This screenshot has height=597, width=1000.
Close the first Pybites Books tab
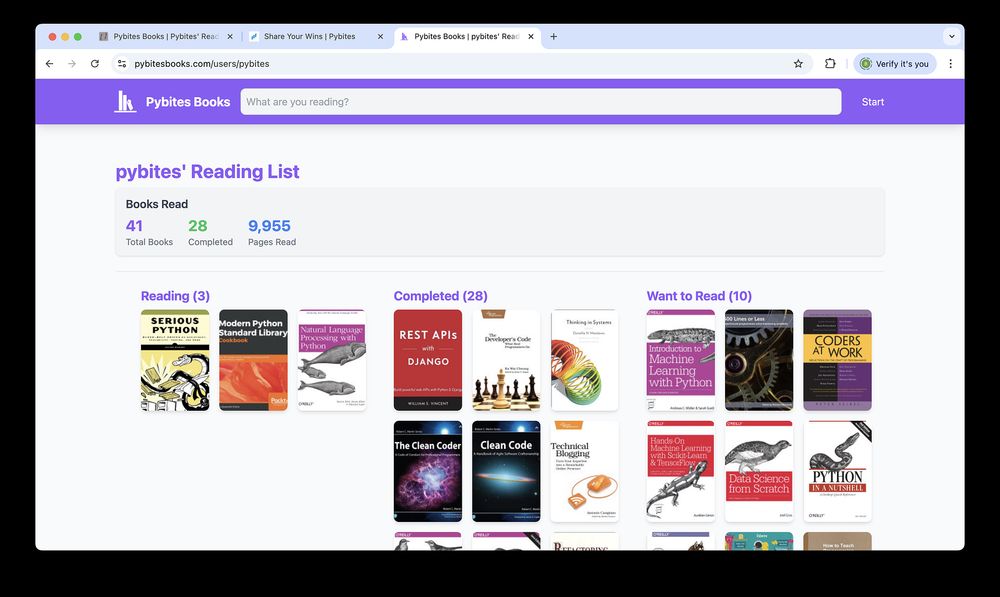pos(230,36)
